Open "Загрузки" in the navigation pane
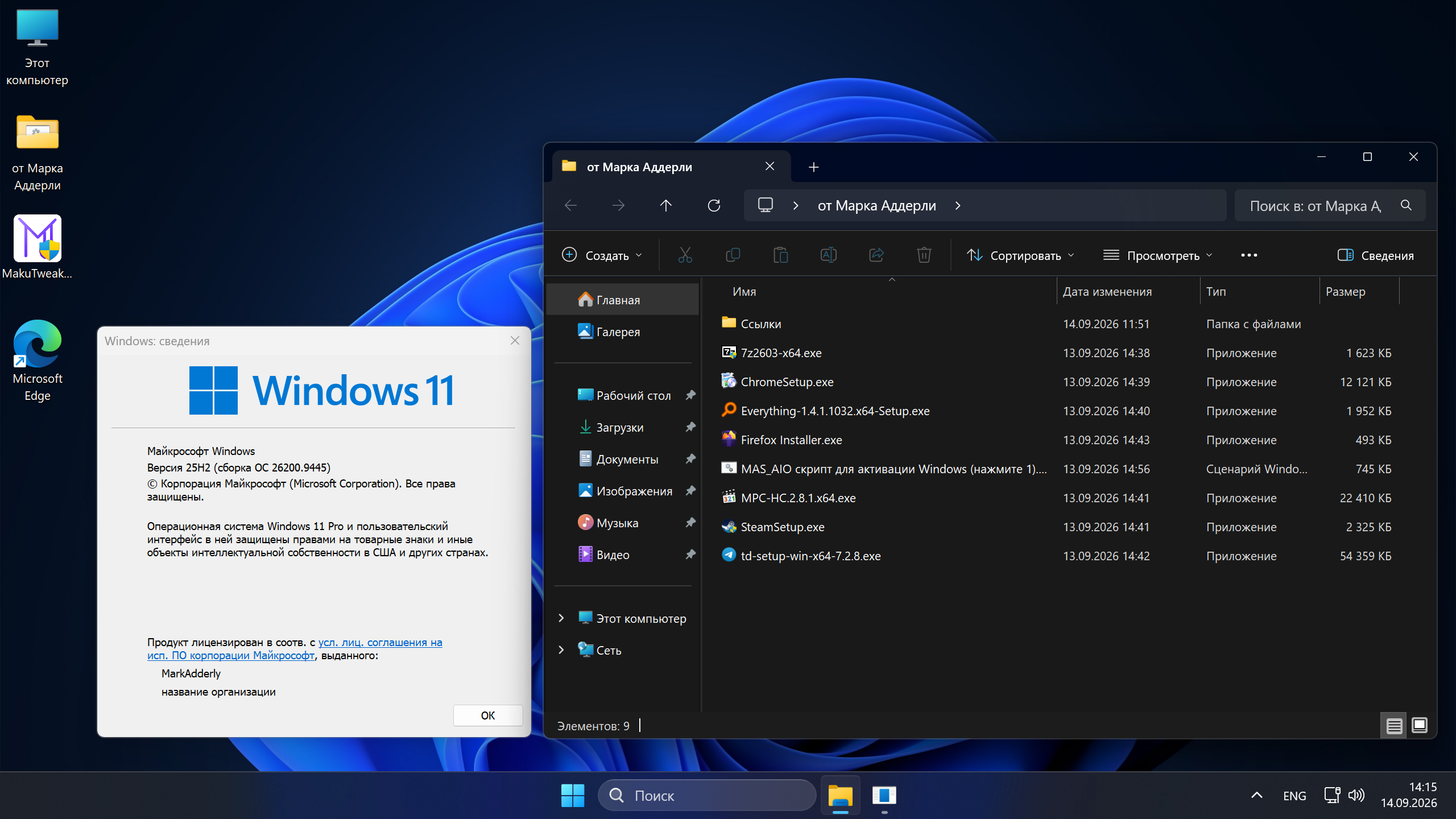The height and width of the screenshot is (819, 1456). coord(623,427)
